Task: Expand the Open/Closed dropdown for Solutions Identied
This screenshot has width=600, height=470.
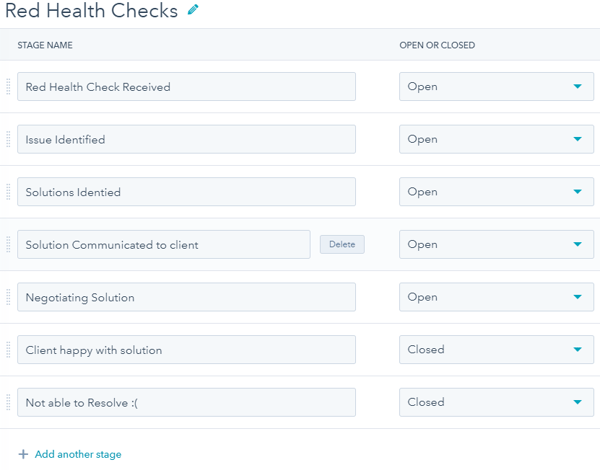Action: 496,192
